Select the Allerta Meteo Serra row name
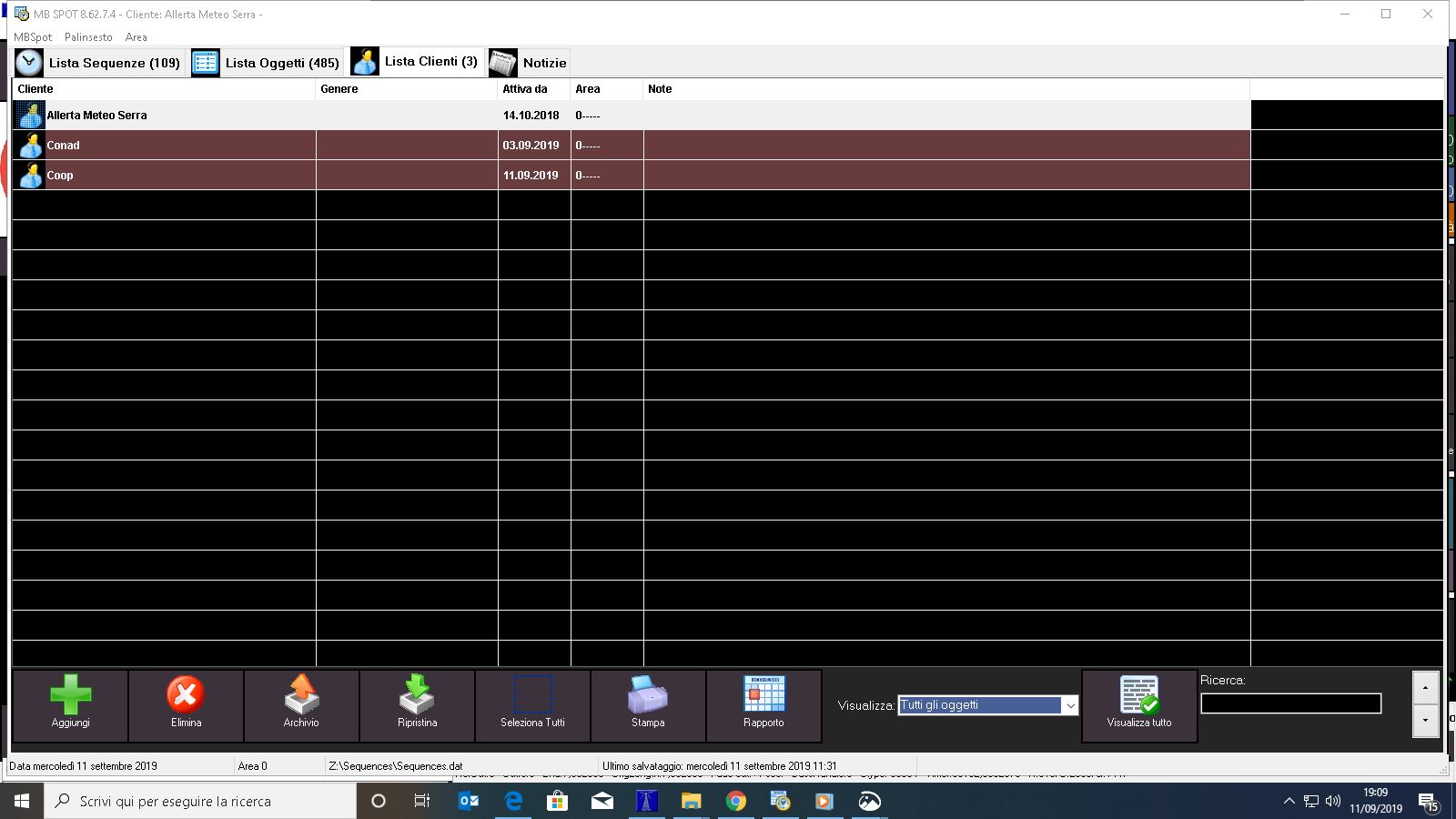The image size is (1456, 819). (x=96, y=116)
